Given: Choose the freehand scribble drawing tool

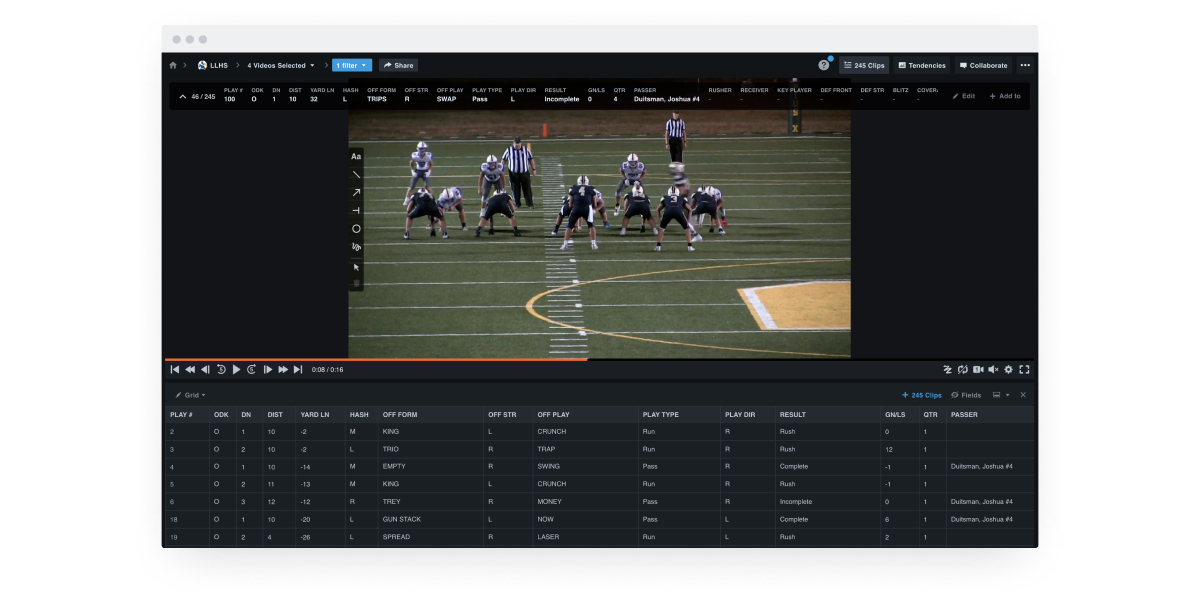Looking at the screenshot, I should [x=356, y=247].
